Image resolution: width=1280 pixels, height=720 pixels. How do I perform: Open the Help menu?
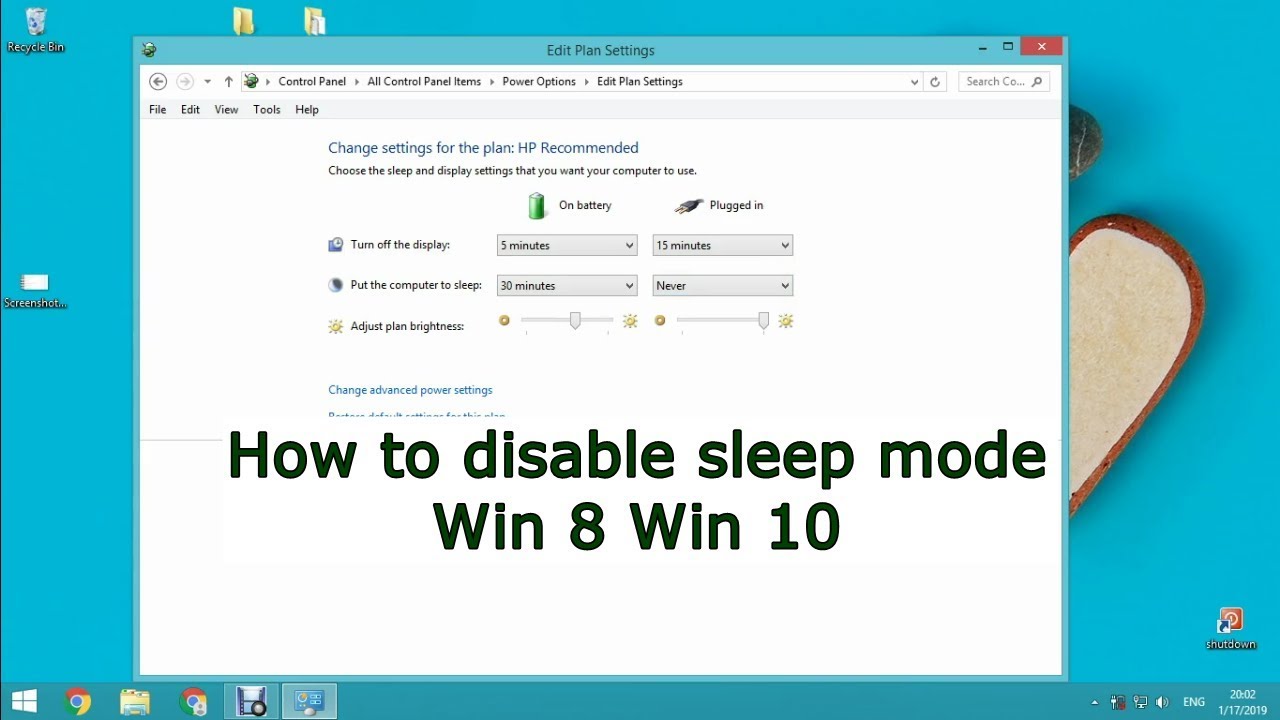[307, 110]
